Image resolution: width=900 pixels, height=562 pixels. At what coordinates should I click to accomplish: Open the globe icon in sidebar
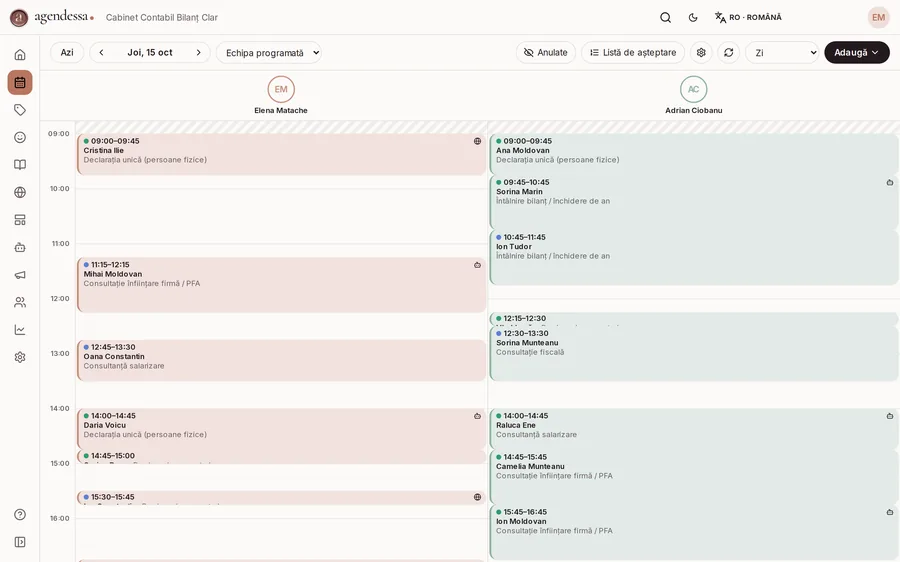[x=20, y=192]
